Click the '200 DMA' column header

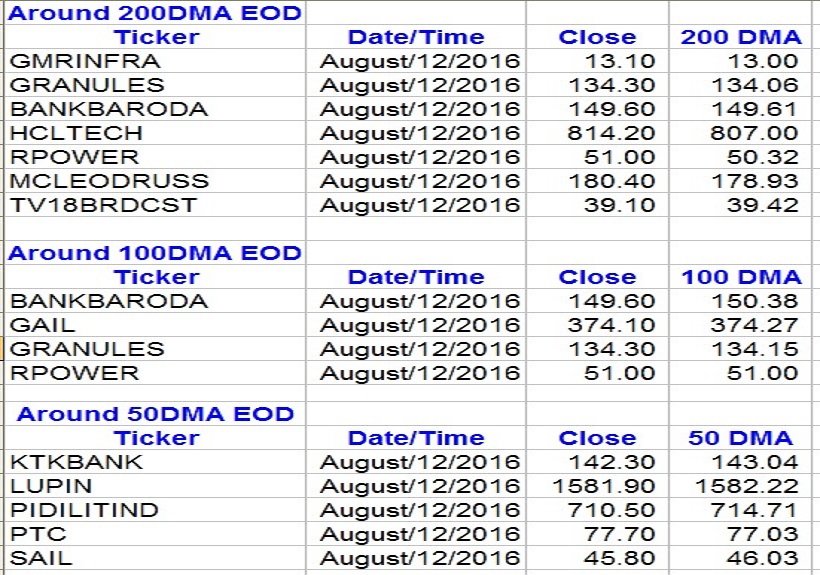pyautogui.click(x=741, y=37)
